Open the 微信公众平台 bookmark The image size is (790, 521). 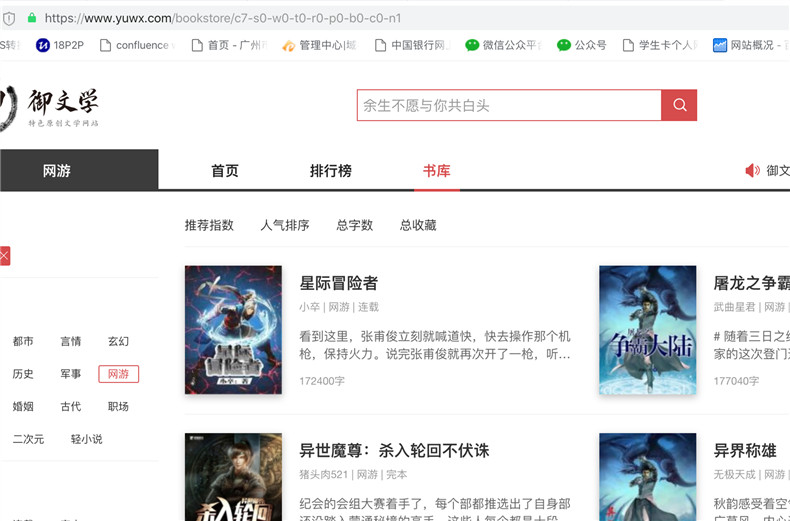[x=504, y=45]
